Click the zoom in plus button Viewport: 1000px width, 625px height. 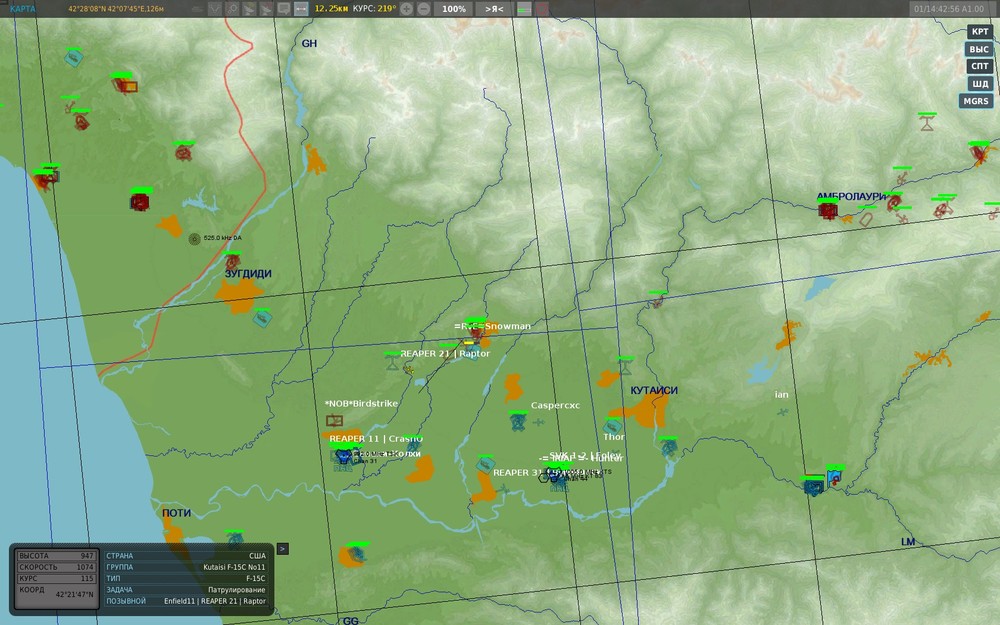tap(406, 9)
